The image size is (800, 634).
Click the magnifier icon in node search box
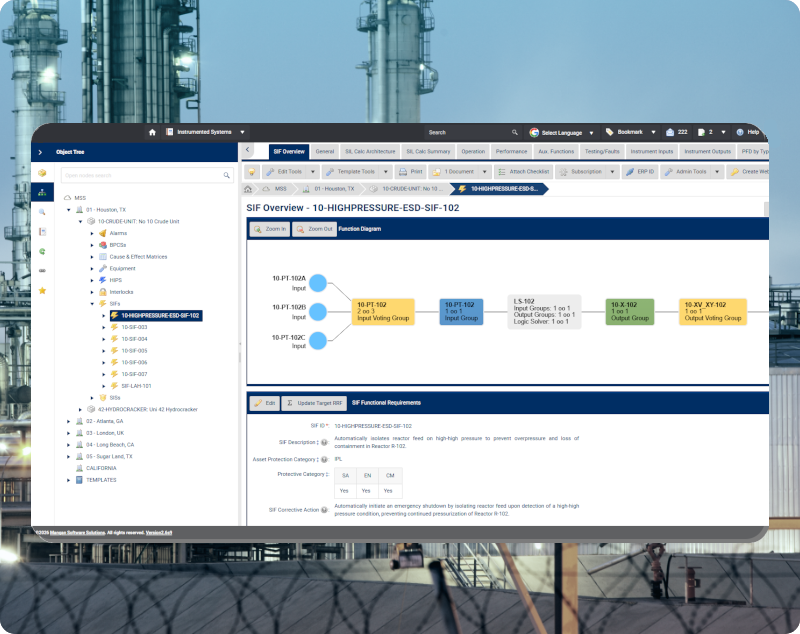(226, 175)
